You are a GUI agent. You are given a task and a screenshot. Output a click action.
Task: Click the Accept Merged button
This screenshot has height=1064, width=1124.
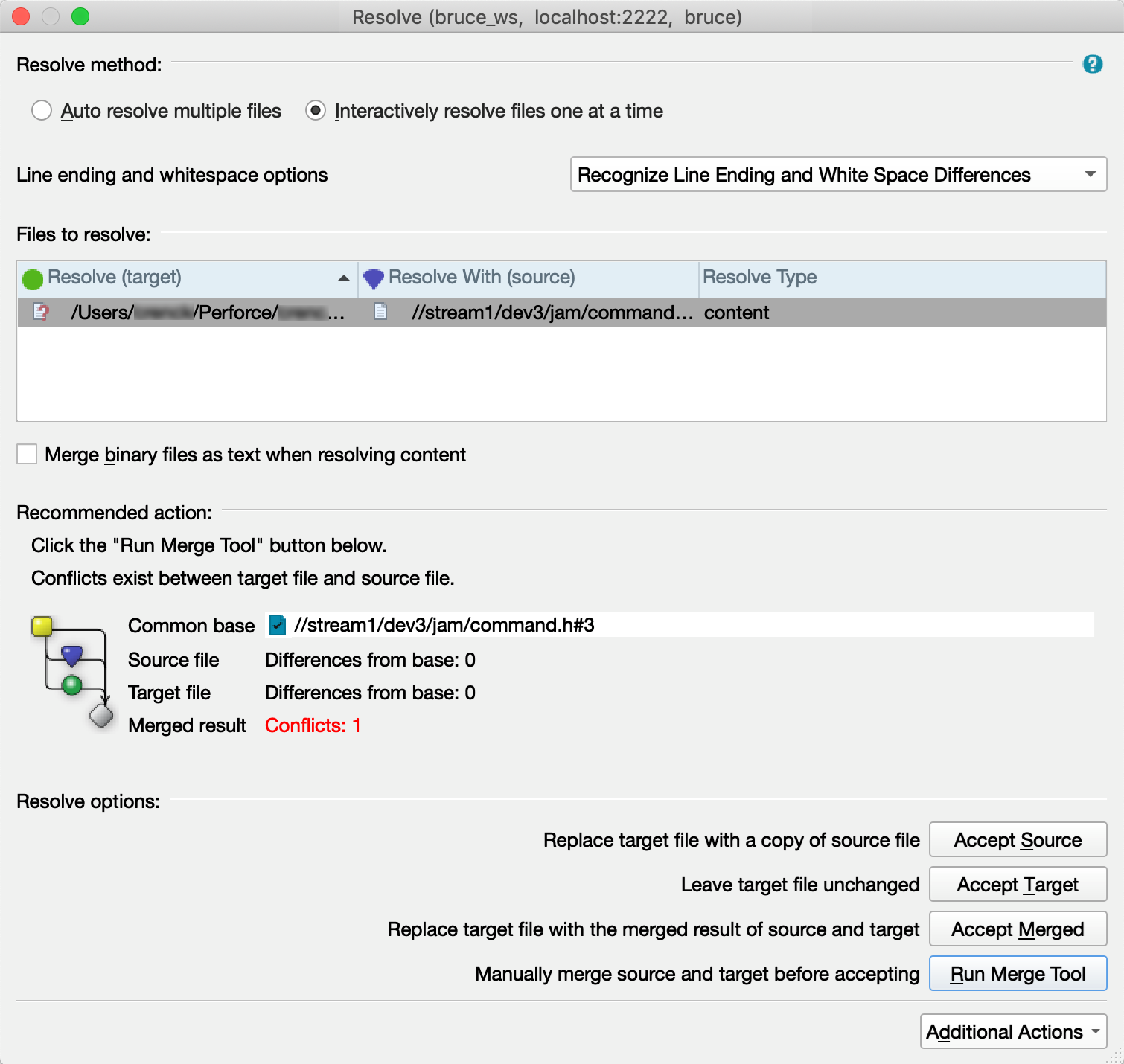pyautogui.click(x=1018, y=929)
